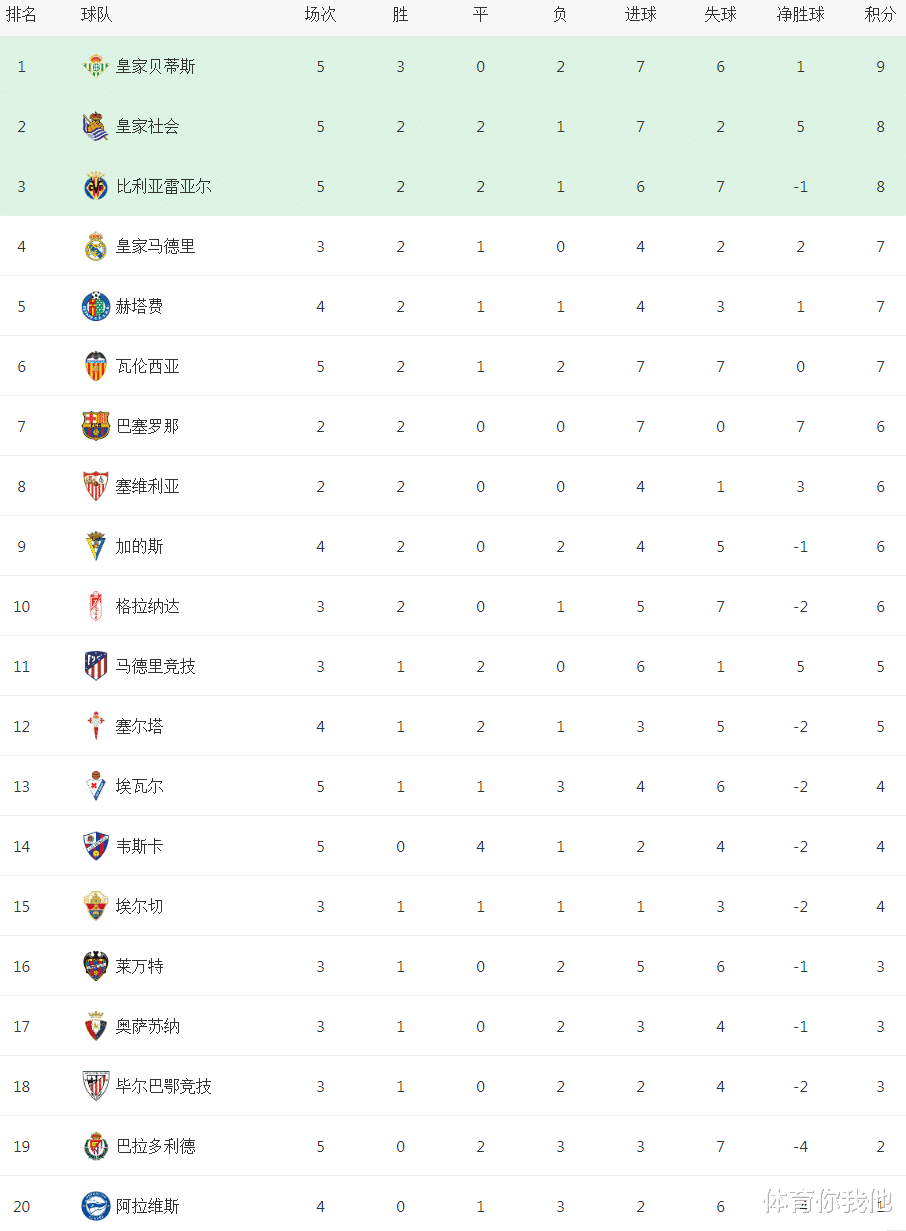The width and height of the screenshot is (906, 1231).
Task: Click the Osasuna crest icon
Action: pos(96,1026)
